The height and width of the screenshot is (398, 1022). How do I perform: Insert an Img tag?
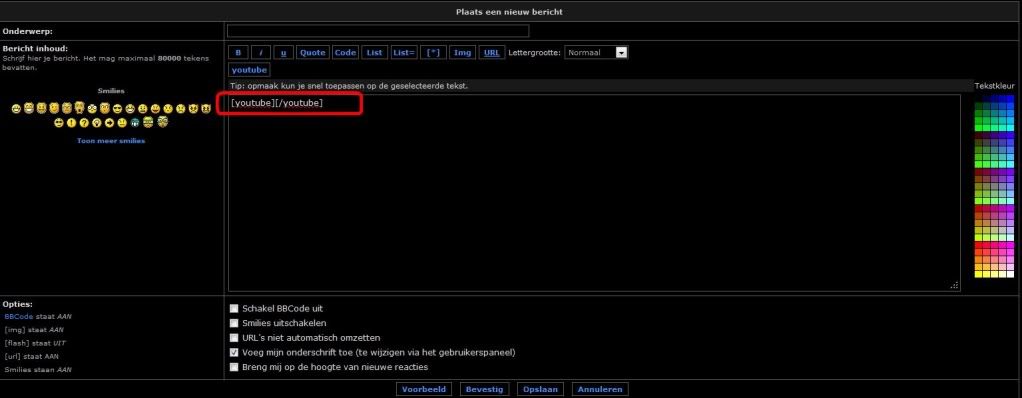[463, 53]
